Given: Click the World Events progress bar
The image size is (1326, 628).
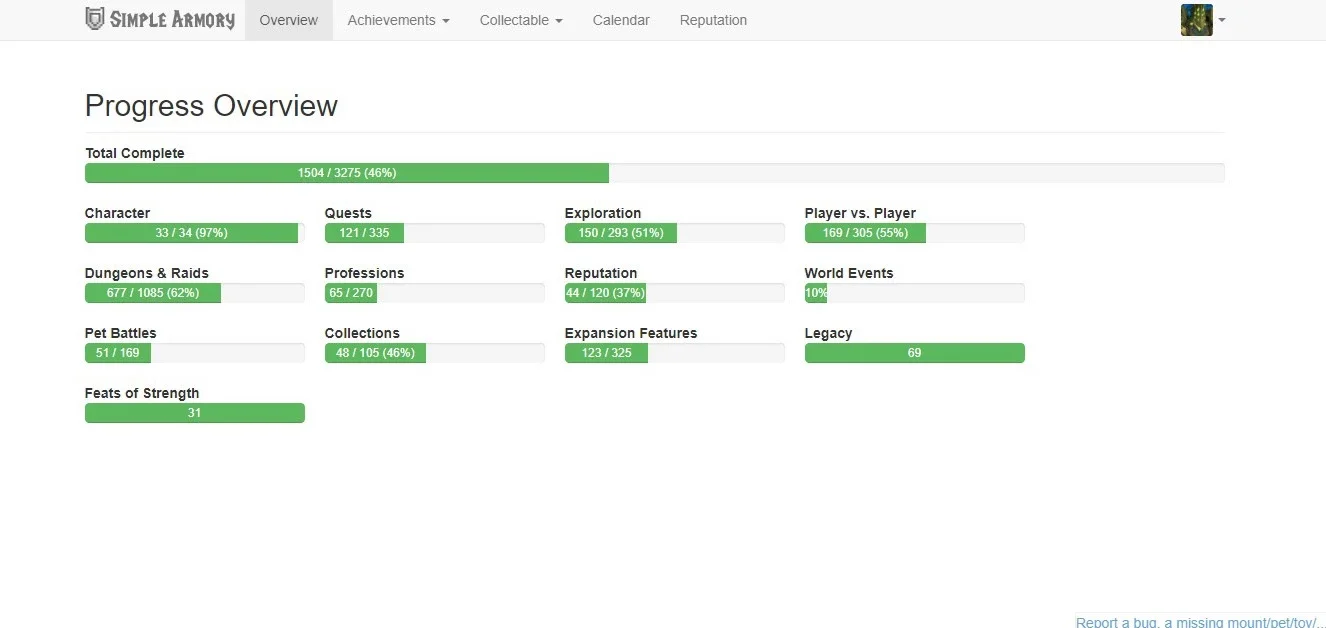Looking at the screenshot, I should click(x=915, y=293).
